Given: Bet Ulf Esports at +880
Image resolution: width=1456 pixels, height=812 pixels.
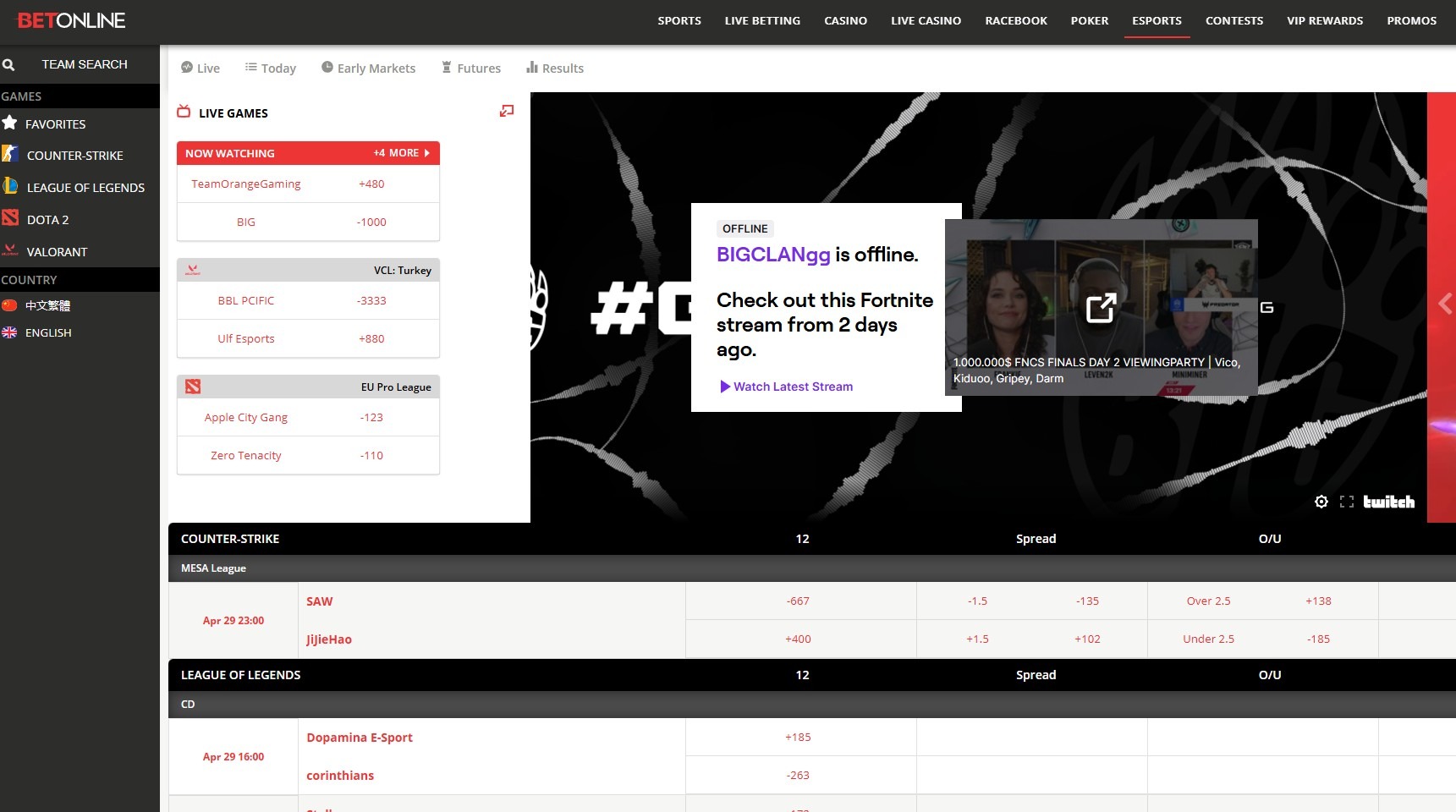Looking at the screenshot, I should [x=371, y=338].
